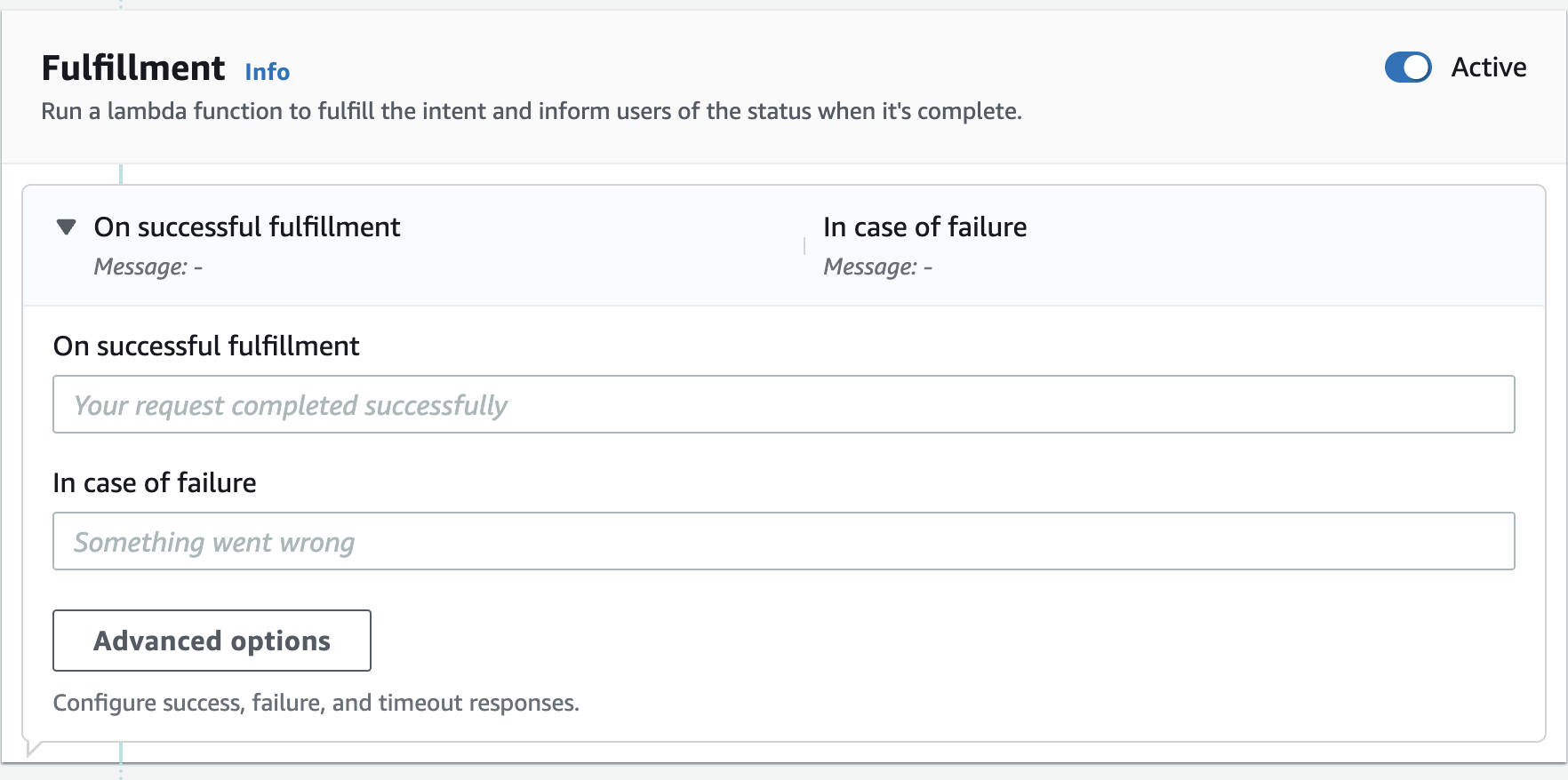Click the teal flow connector line above the card
This screenshot has width=1568, height=780.
pos(121,174)
